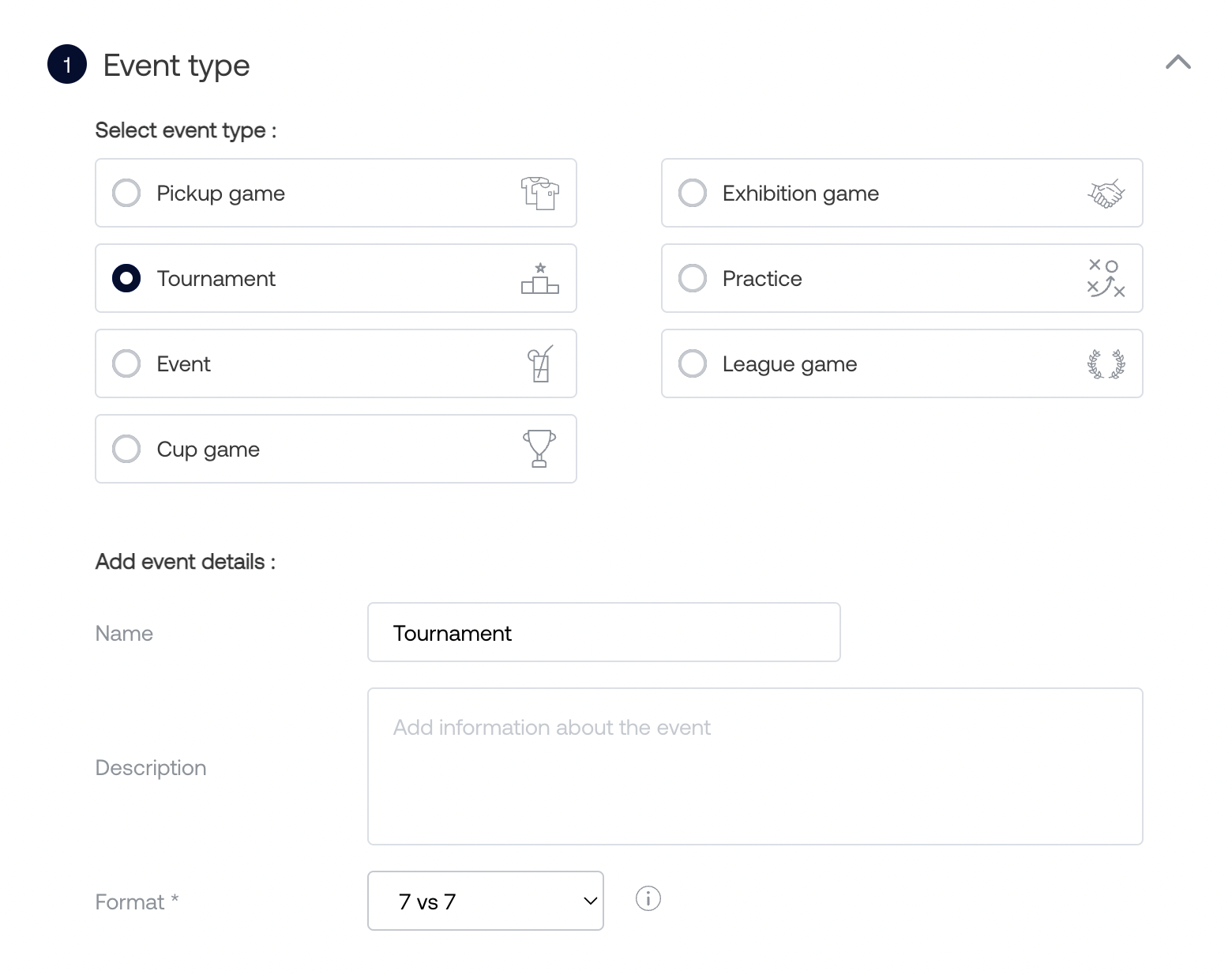The width and height of the screenshot is (1232, 975).
Task: Click the tactics icon on Practice
Action: point(1106,278)
